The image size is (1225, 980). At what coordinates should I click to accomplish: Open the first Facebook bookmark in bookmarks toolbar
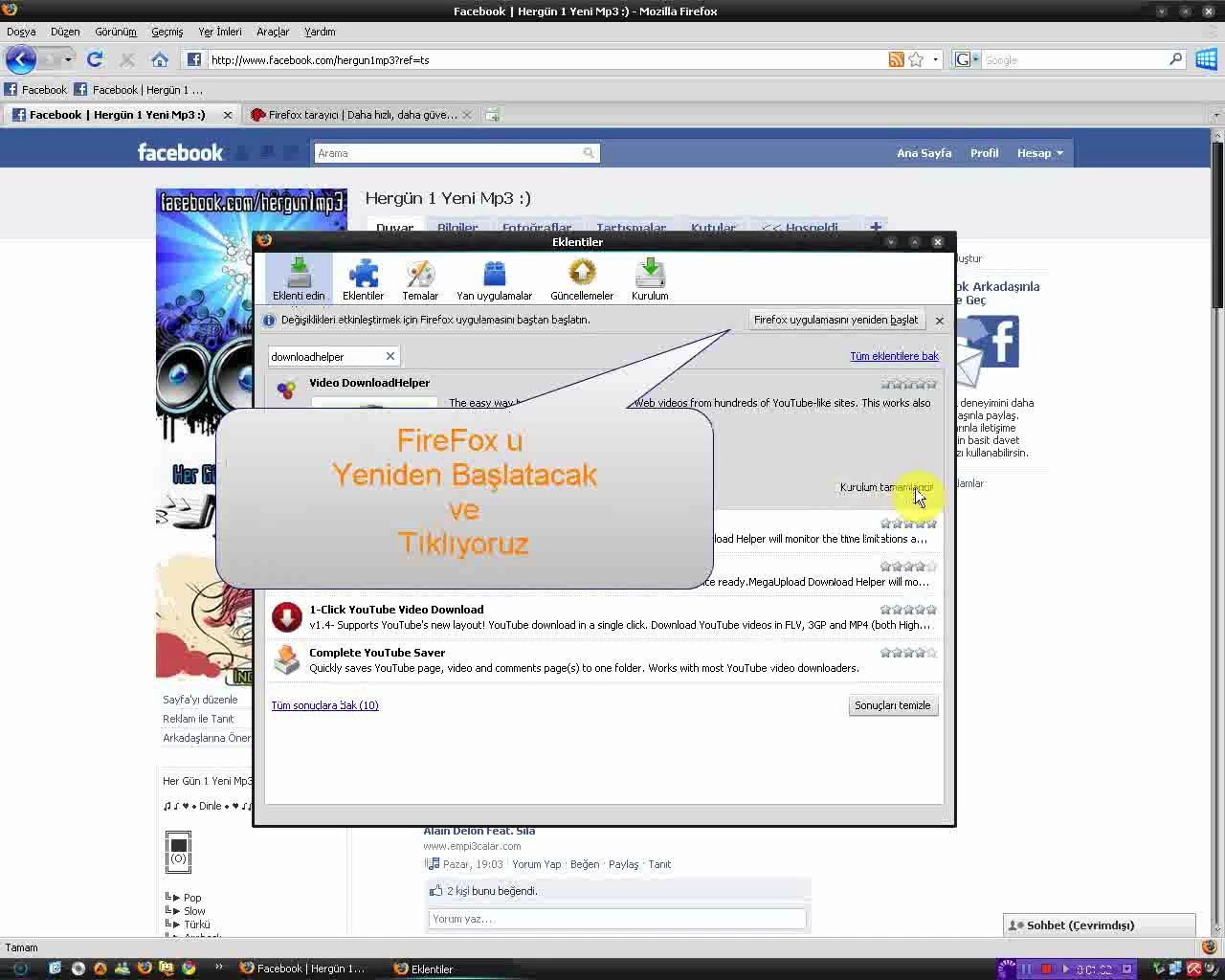(x=35, y=90)
